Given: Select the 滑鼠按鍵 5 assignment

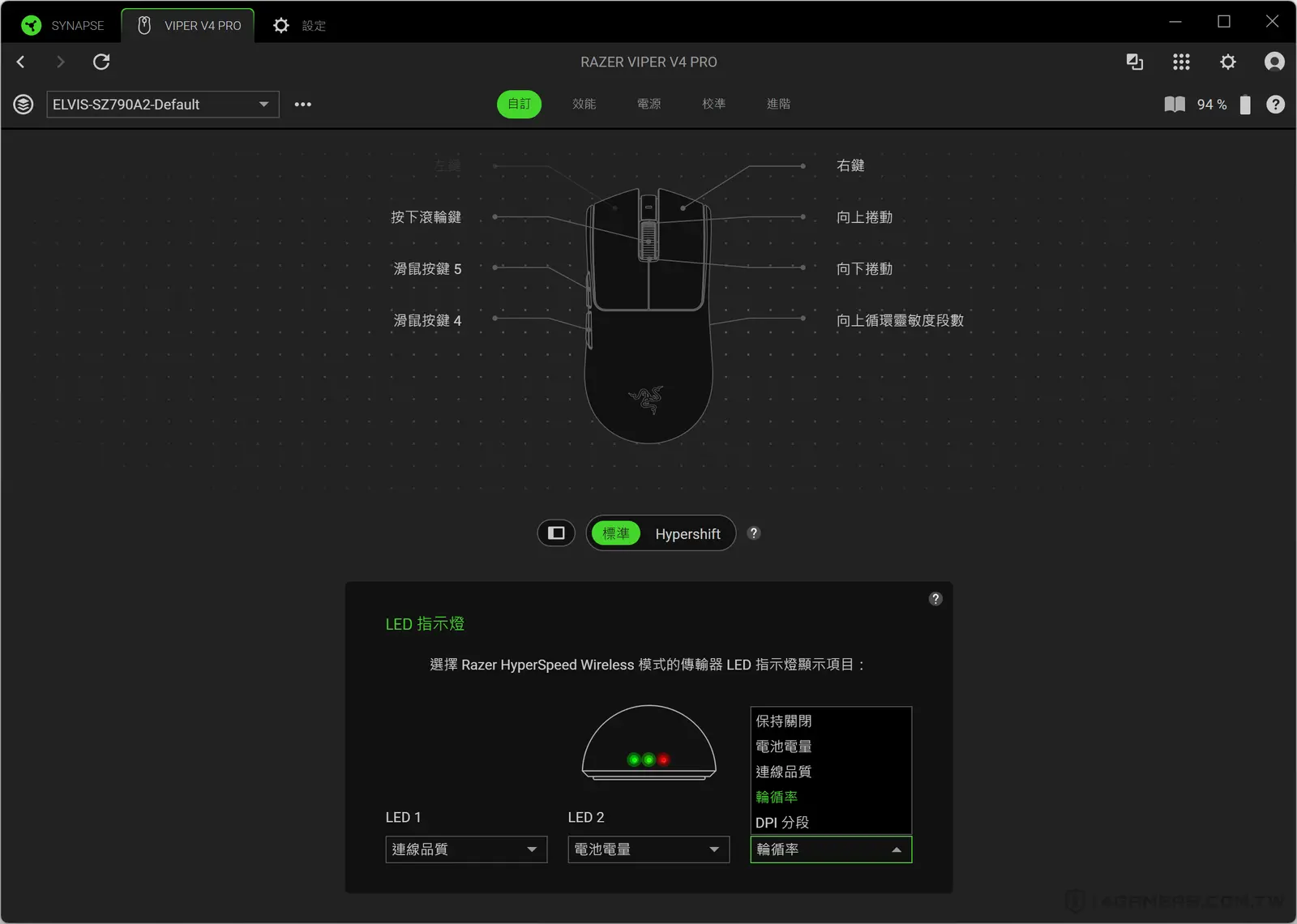Looking at the screenshot, I should coord(427,269).
